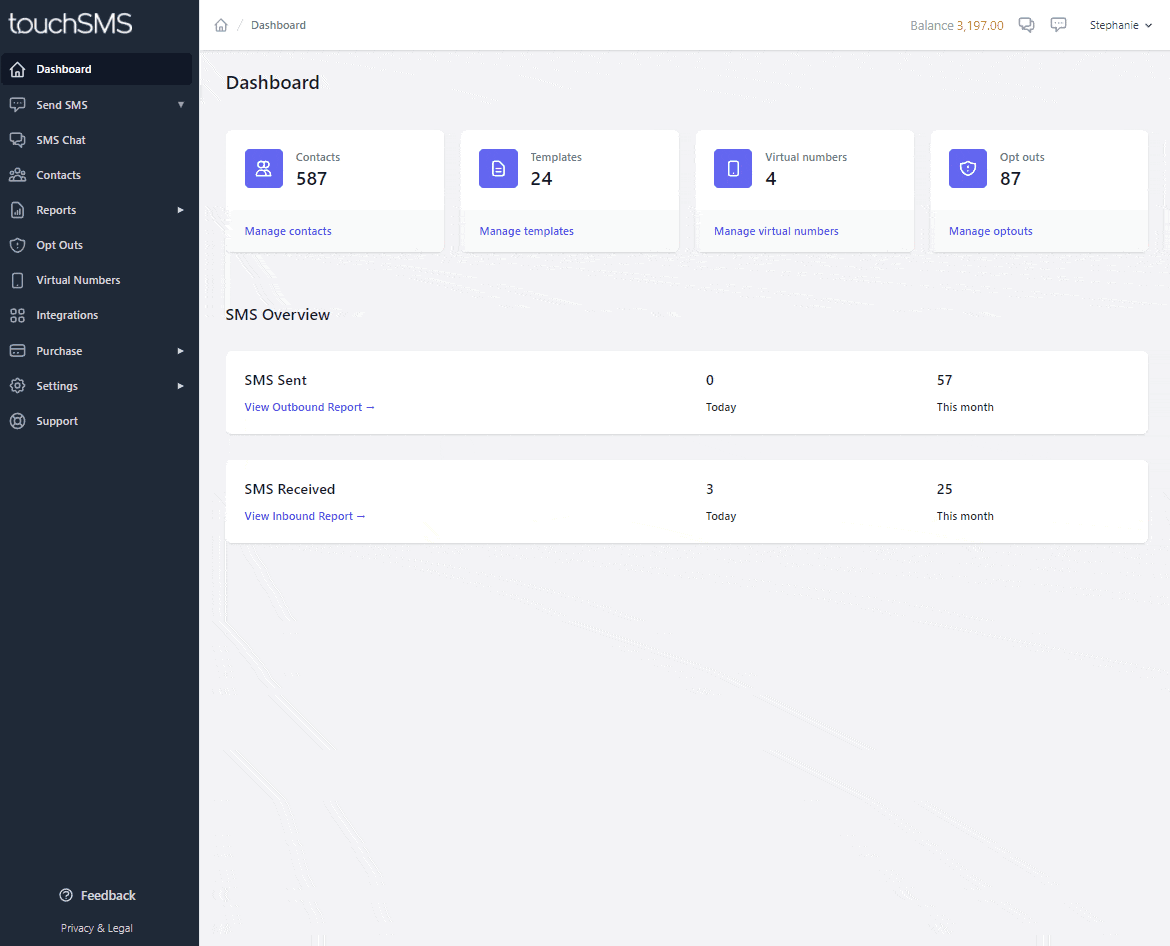The image size is (1170, 946).
Task: Expand the Settings submenu arrow
Action: coord(181,386)
